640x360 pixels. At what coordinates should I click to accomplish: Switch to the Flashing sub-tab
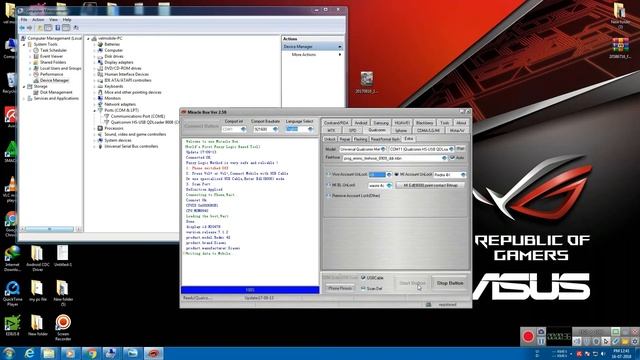point(360,139)
